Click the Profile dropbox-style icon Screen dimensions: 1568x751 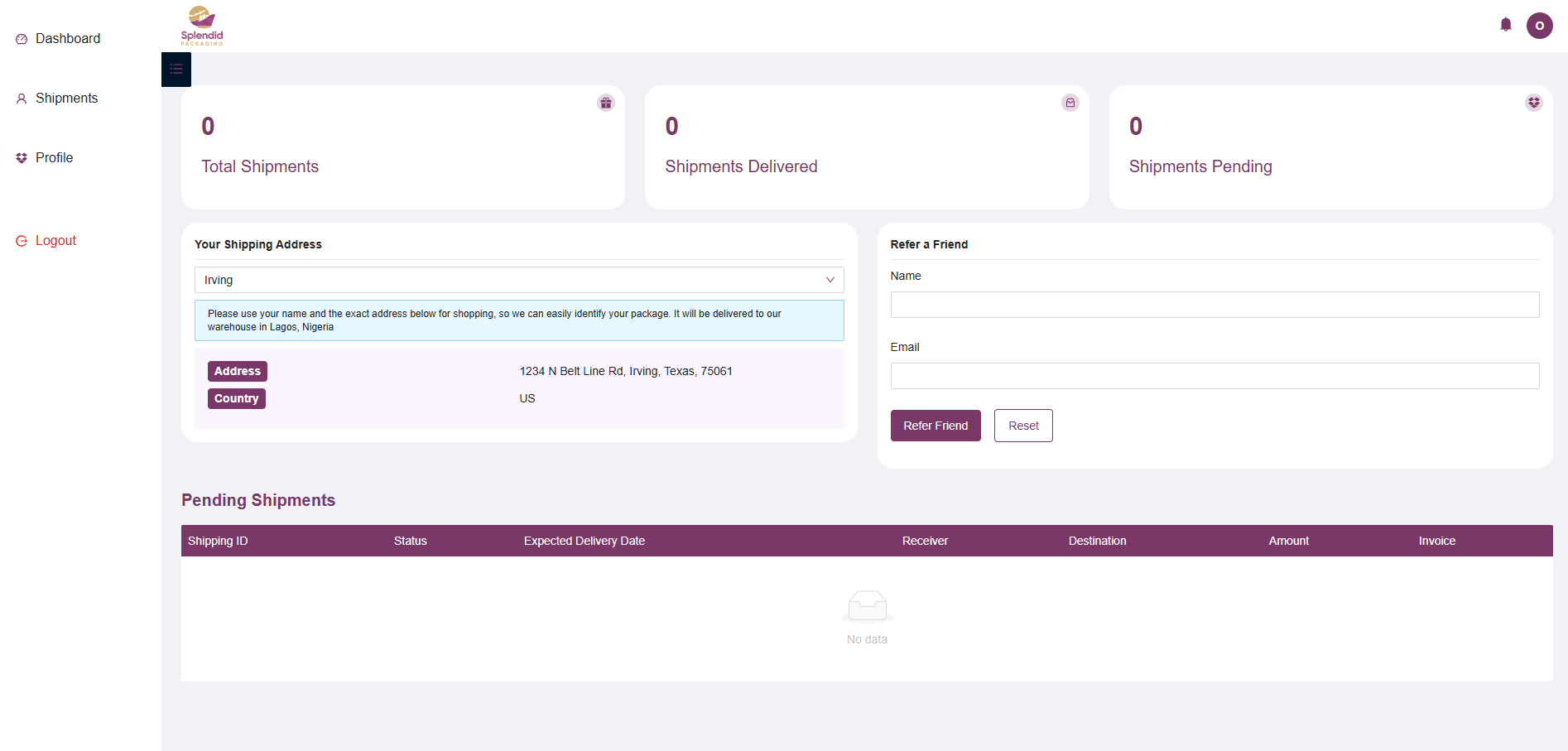22,158
